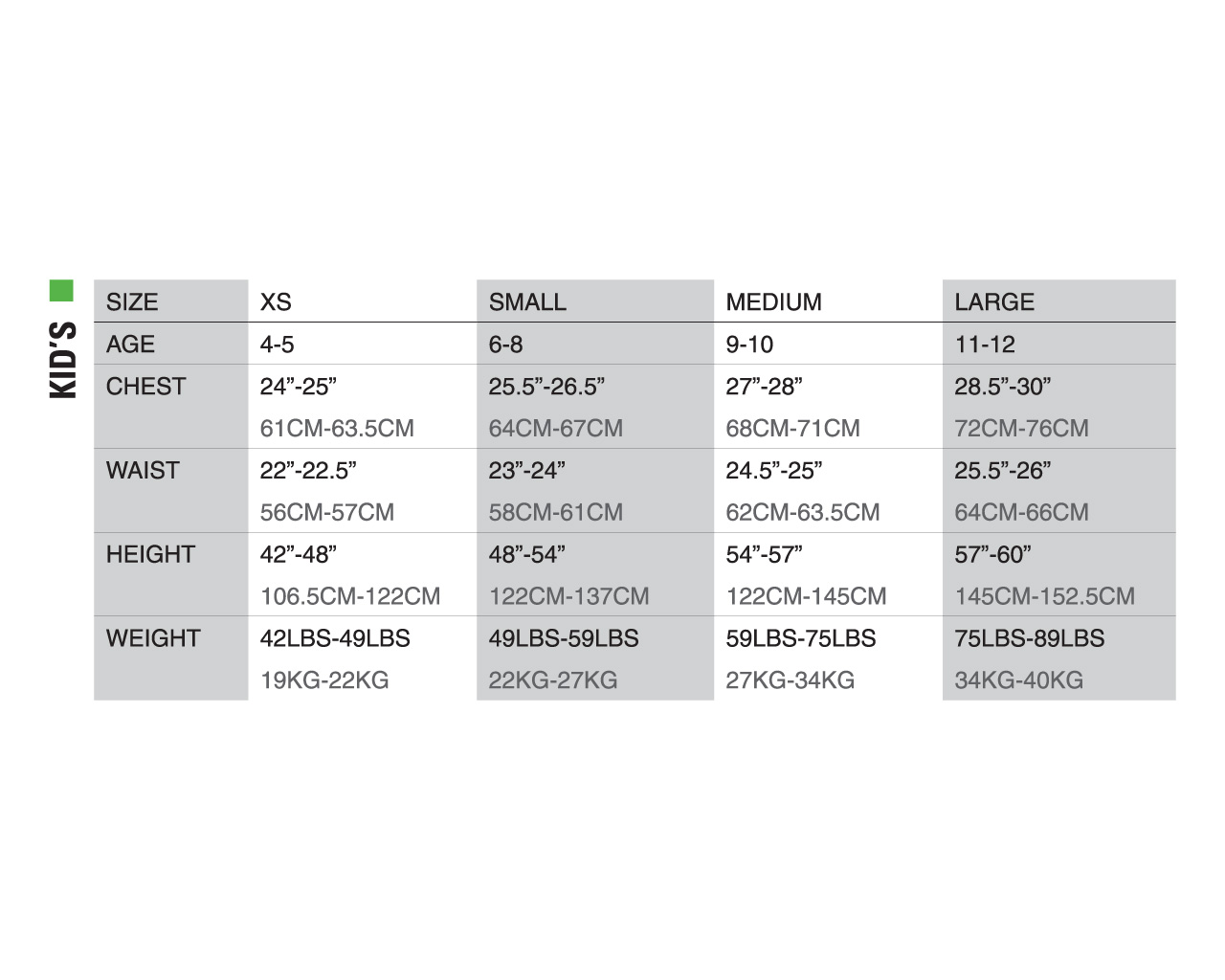Viewport: 1225px width, 980px height.
Task: Click the WAIST row label
Action: 143,470
